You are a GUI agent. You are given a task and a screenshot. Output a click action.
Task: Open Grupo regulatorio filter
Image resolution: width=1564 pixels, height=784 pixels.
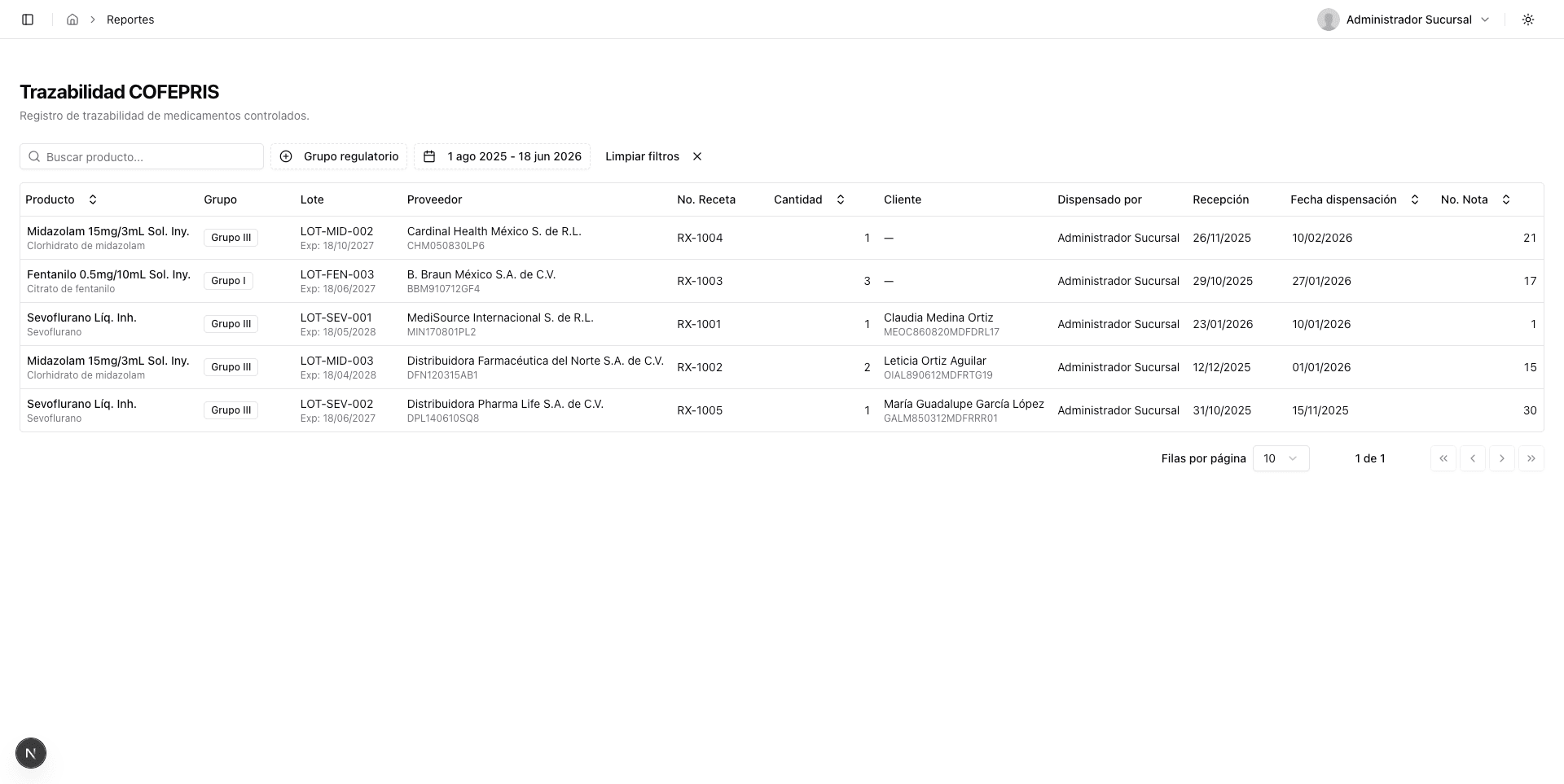339,156
